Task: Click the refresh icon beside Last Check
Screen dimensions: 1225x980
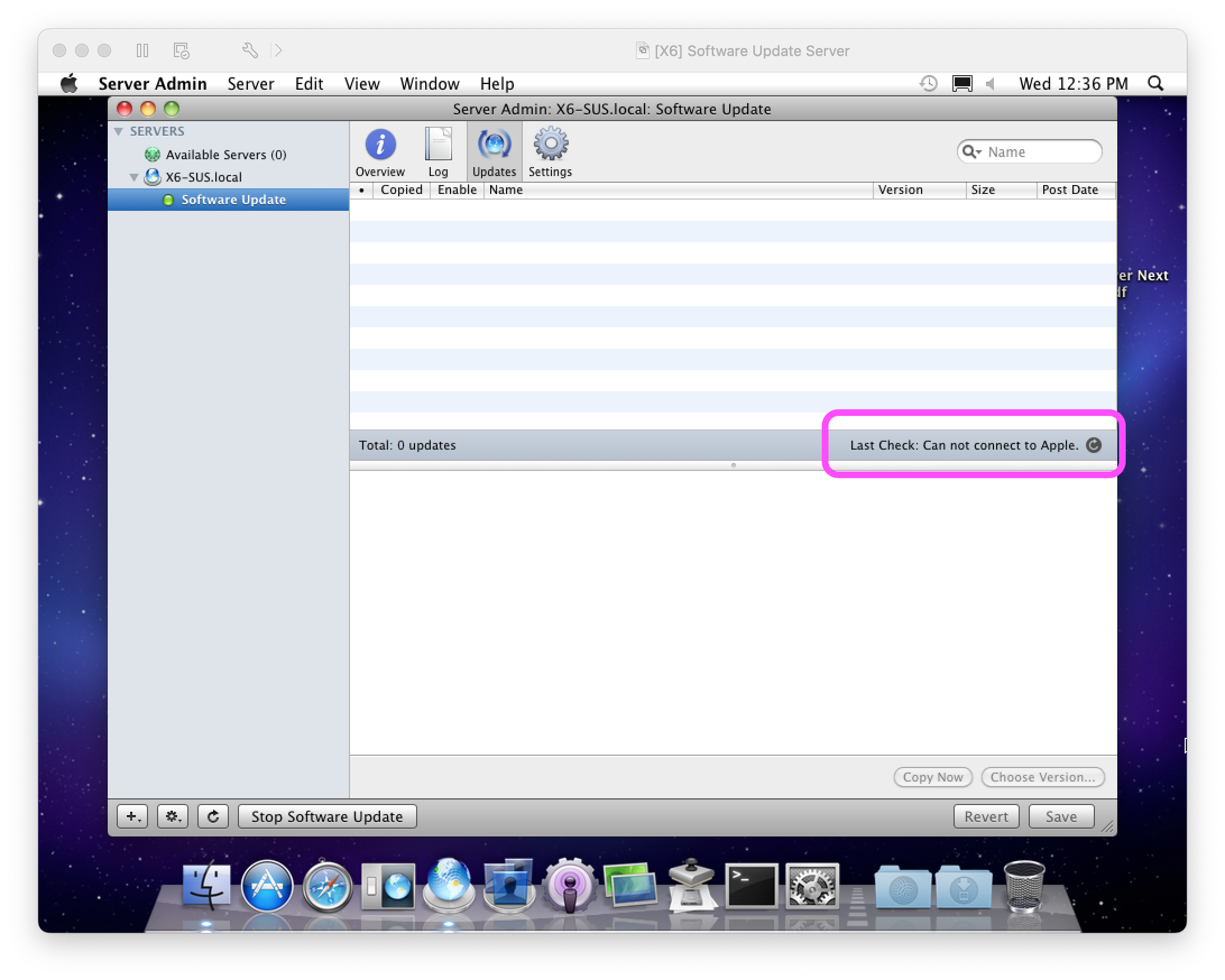Action: click(1093, 445)
